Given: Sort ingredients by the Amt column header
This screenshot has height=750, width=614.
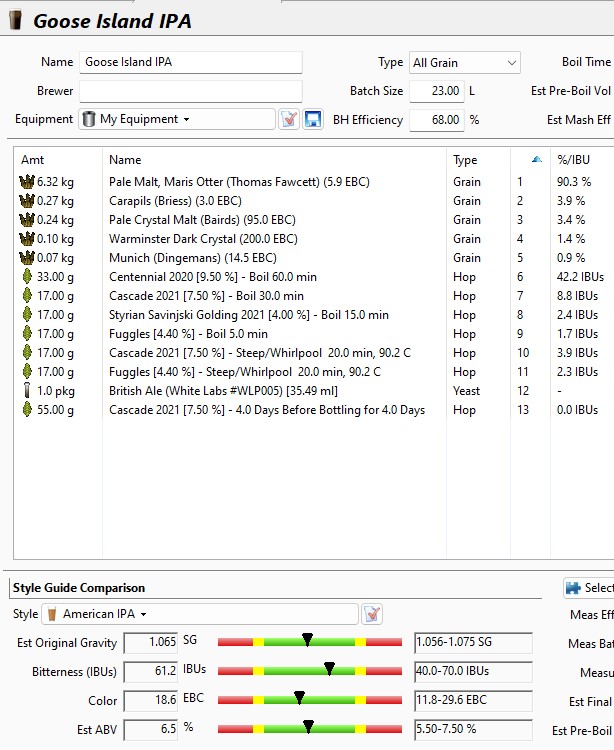Looking at the screenshot, I should pos(58,160).
